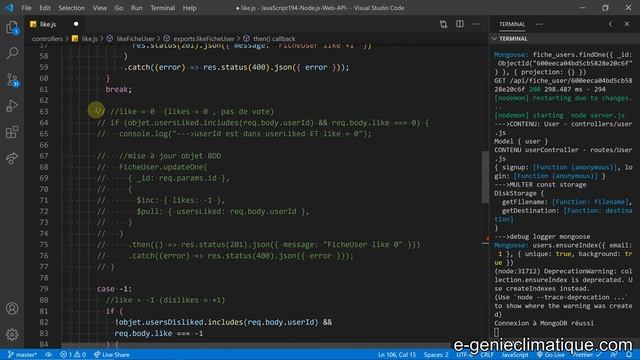Open the Edit menu
The width and height of the screenshot is (640, 360).
(x=45, y=8)
